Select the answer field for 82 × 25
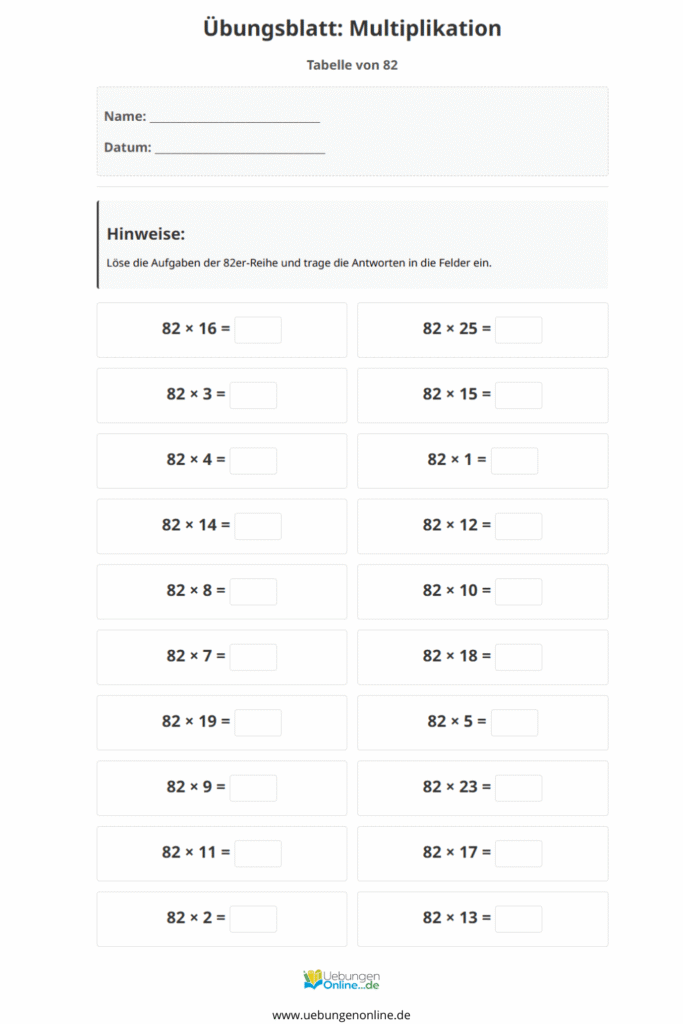 pos(518,330)
